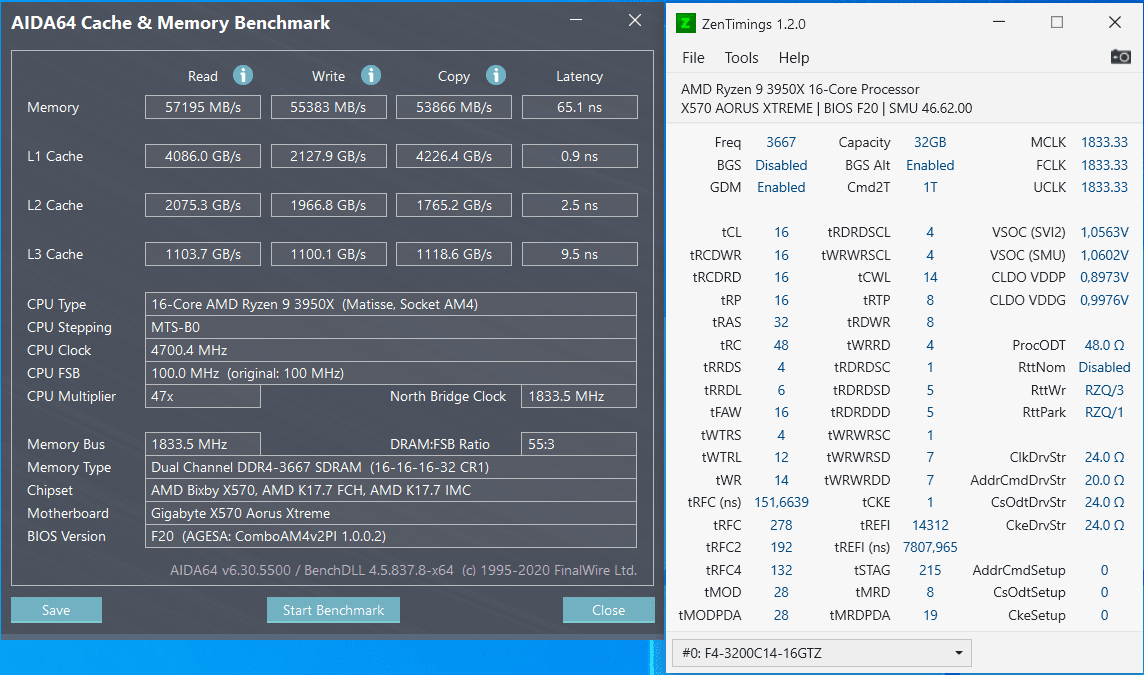Select the Memory Read value 57195 MB/s
Image resolution: width=1144 pixels, height=675 pixels.
tap(203, 107)
